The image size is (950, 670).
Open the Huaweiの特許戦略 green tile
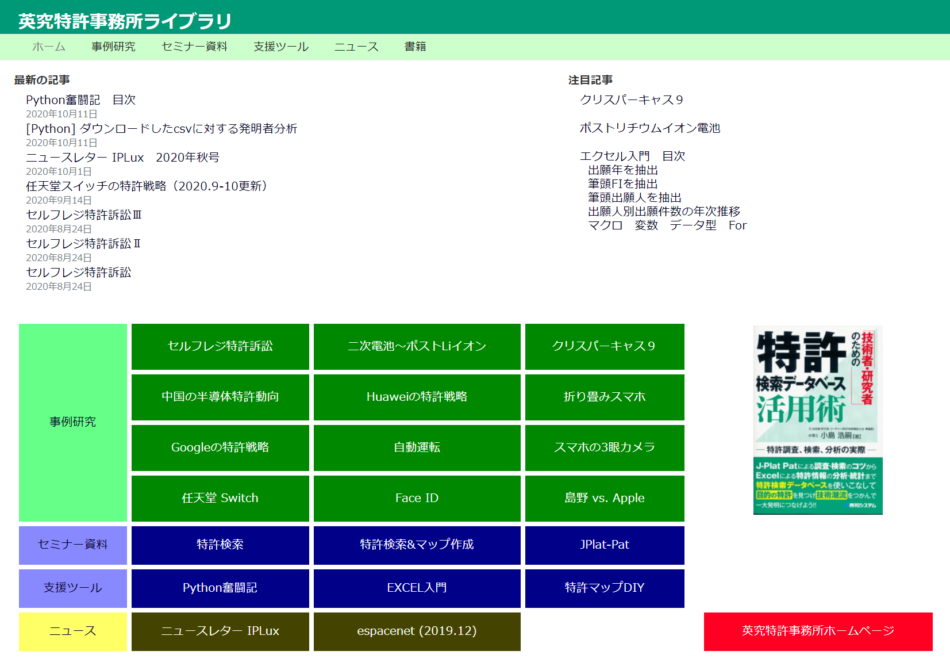(x=417, y=397)
